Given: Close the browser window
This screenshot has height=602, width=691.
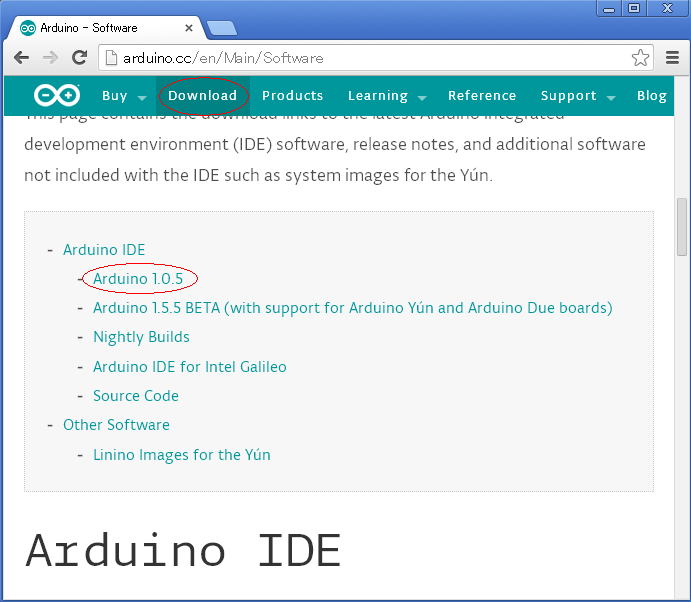Looking at the screenshot, I should pyautogui.click(x=667, y=8).
